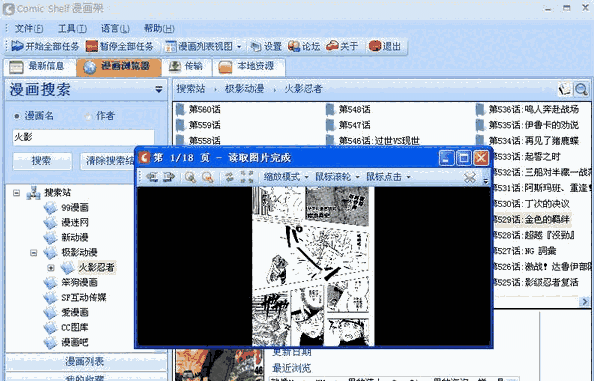Open the 关于 about button
This screenshot has width=594, height=381.
coord(342,47)
